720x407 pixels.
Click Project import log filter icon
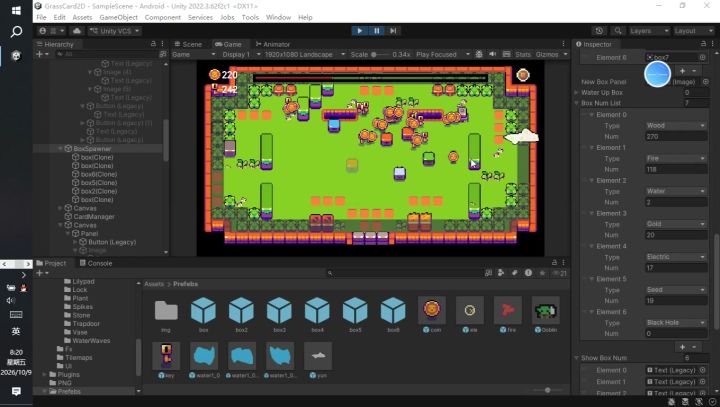coord(528,273)
